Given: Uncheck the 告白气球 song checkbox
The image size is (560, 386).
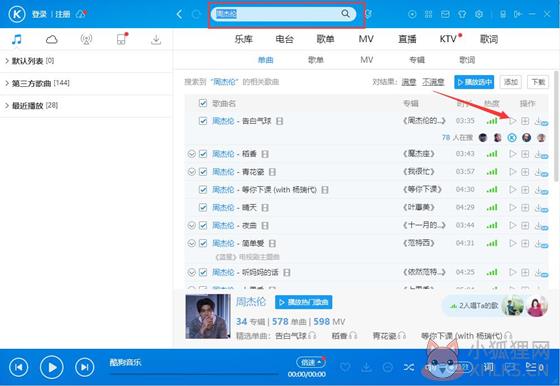Looking at the screenshot, I should click(x=203, y=121).
